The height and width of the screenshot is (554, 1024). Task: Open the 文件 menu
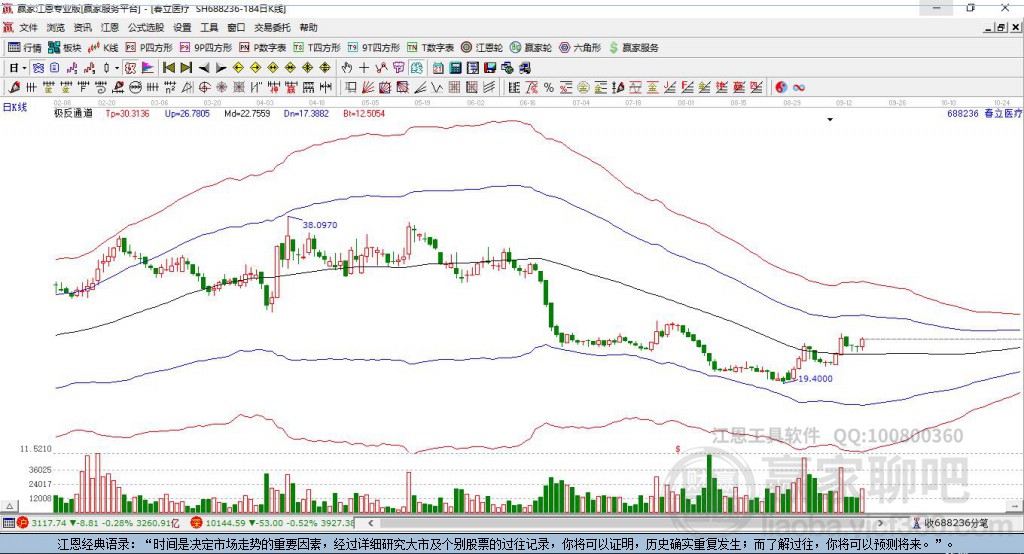(28, 27)
